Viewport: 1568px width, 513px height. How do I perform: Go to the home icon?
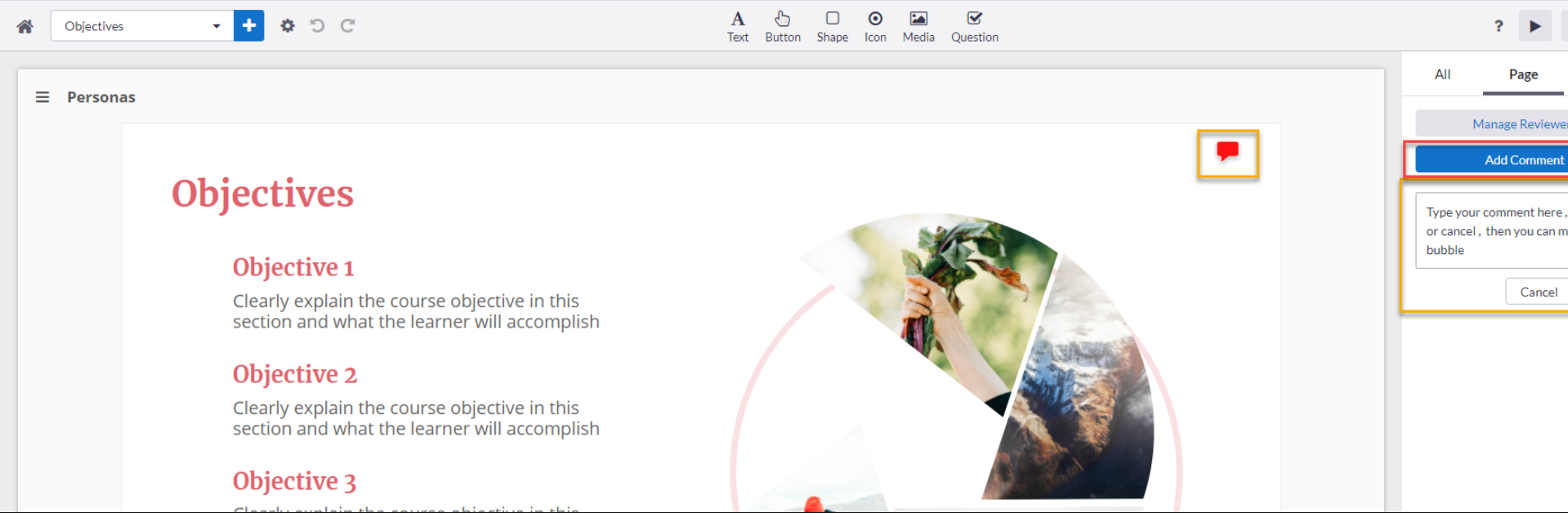(x=25, y=26)
